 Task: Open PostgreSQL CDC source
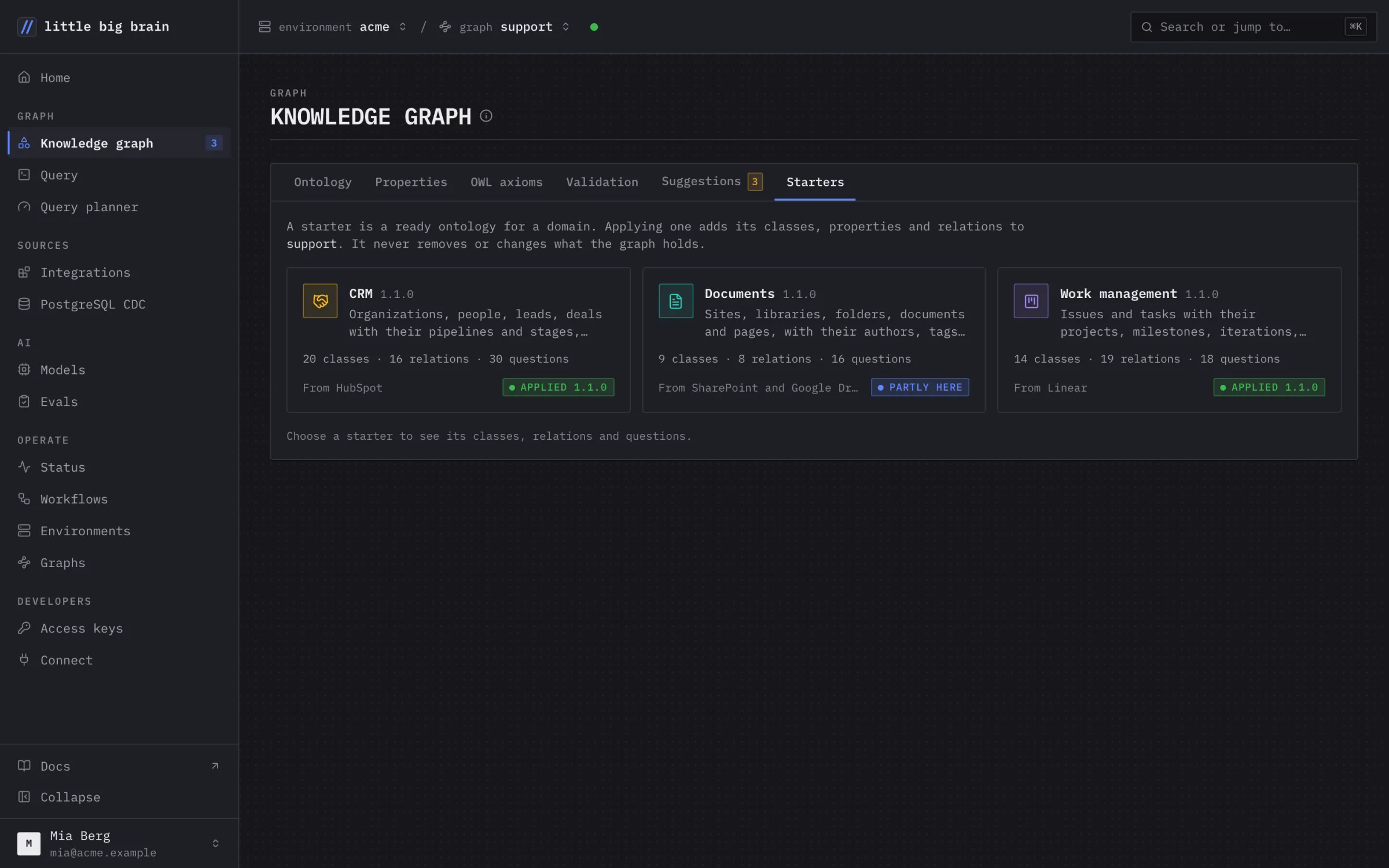pos(119,304)
